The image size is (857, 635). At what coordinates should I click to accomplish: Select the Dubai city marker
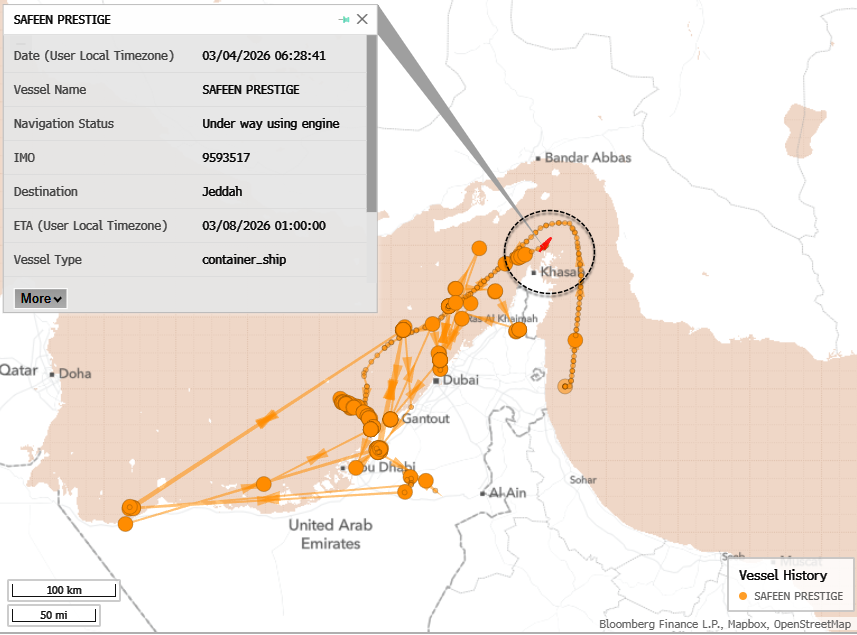[437, 381]
